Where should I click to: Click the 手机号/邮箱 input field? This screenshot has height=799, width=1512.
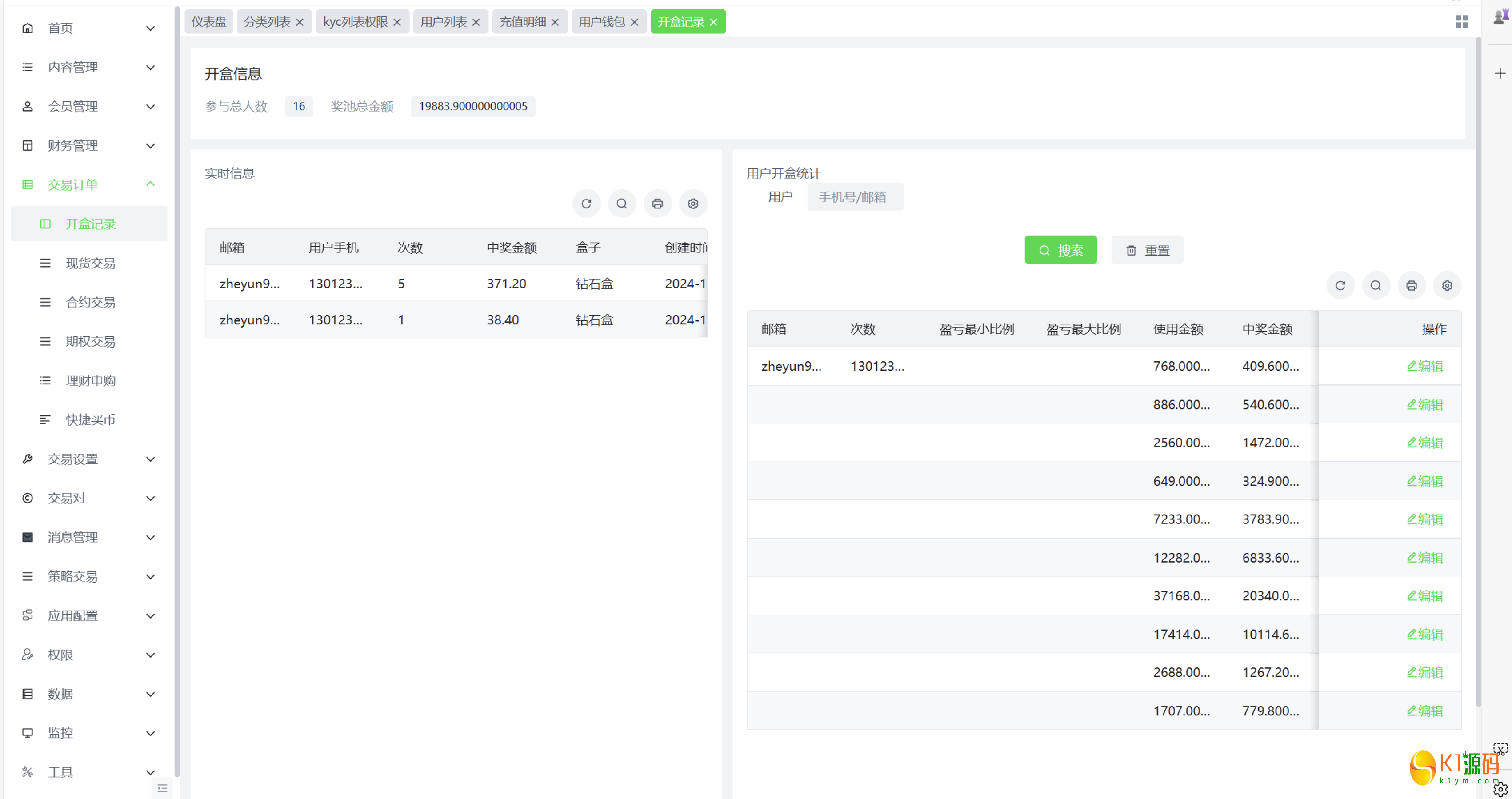coord(855,197)
